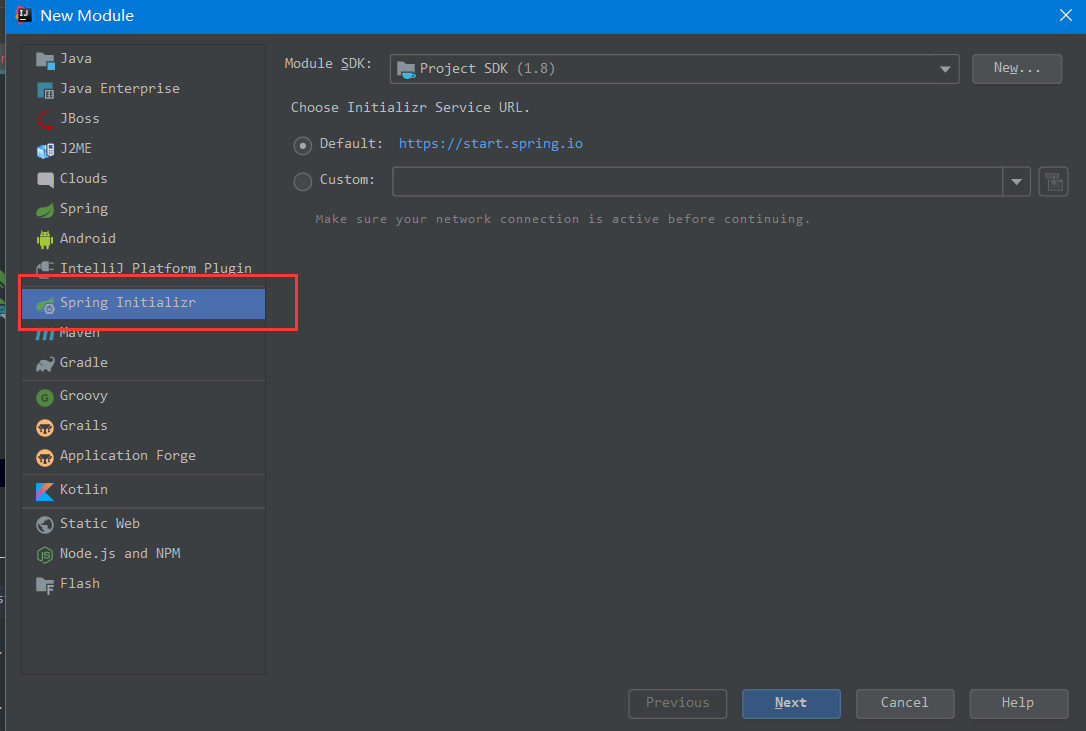Click the Flash folder icon

tap(45, 585)
